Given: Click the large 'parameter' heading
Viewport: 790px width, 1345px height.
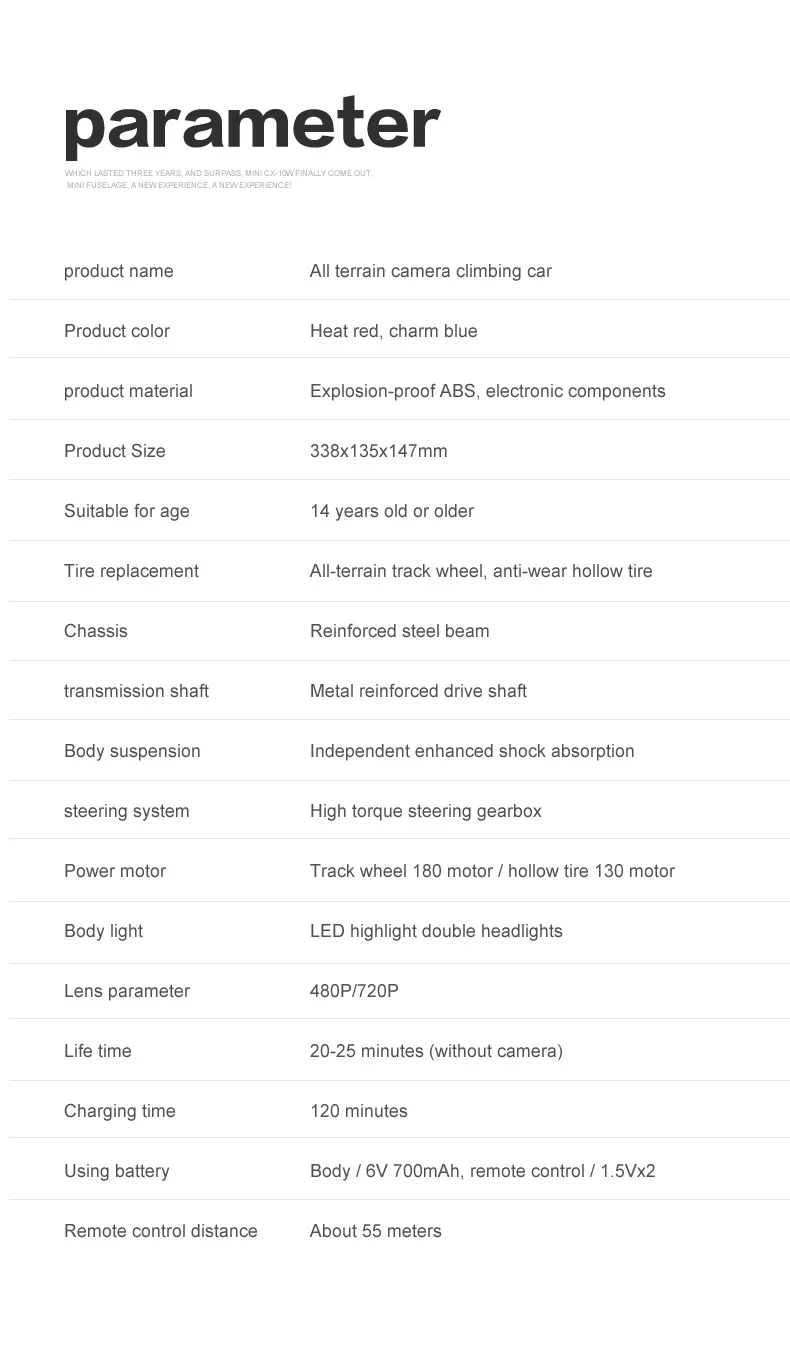Looking at the screenshot, I should 252,126.
